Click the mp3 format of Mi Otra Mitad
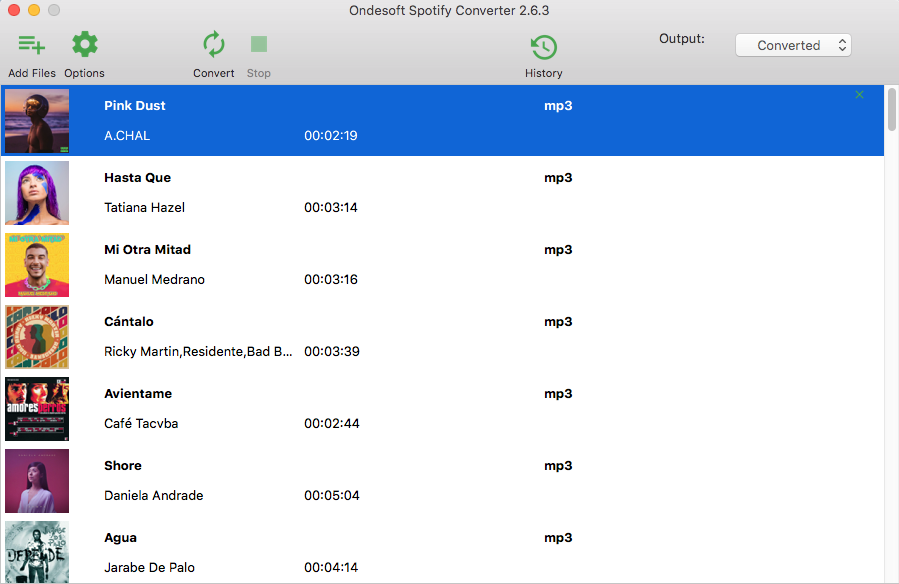 point(558,250)
